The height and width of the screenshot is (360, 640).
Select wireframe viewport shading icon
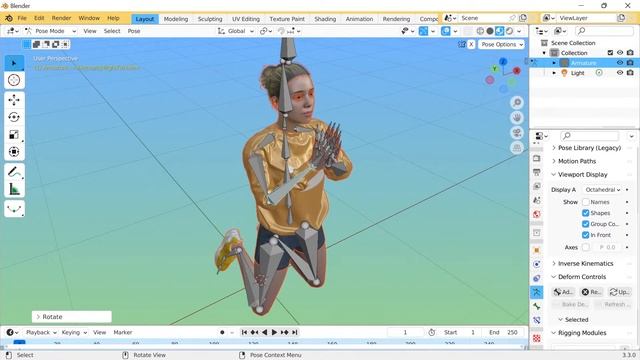pyautogui.click(x=480, y=31)
